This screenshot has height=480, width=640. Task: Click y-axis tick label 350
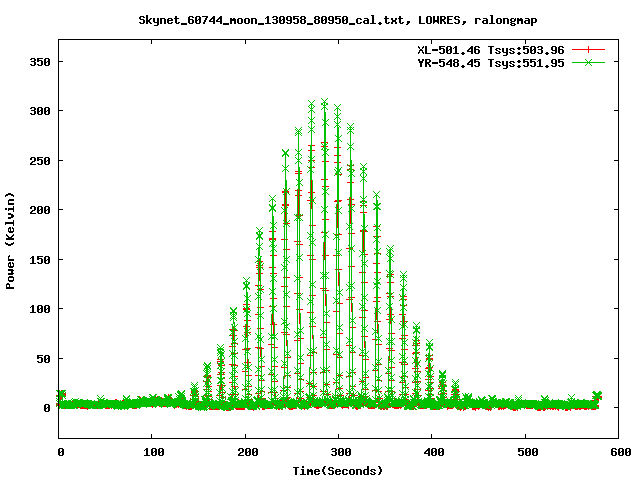pyautogui.click(x=40, y=62)
